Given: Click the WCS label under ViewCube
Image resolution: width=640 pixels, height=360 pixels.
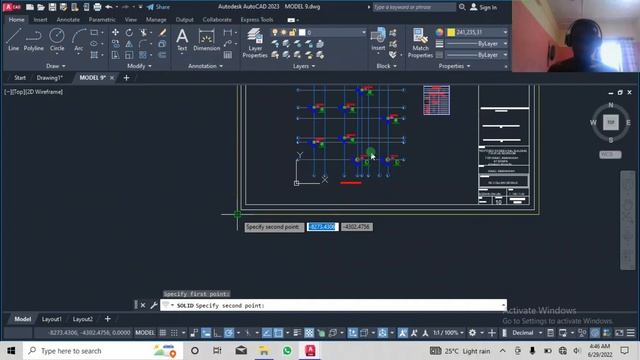Looking at the screenshot, I should coord(610,154).
